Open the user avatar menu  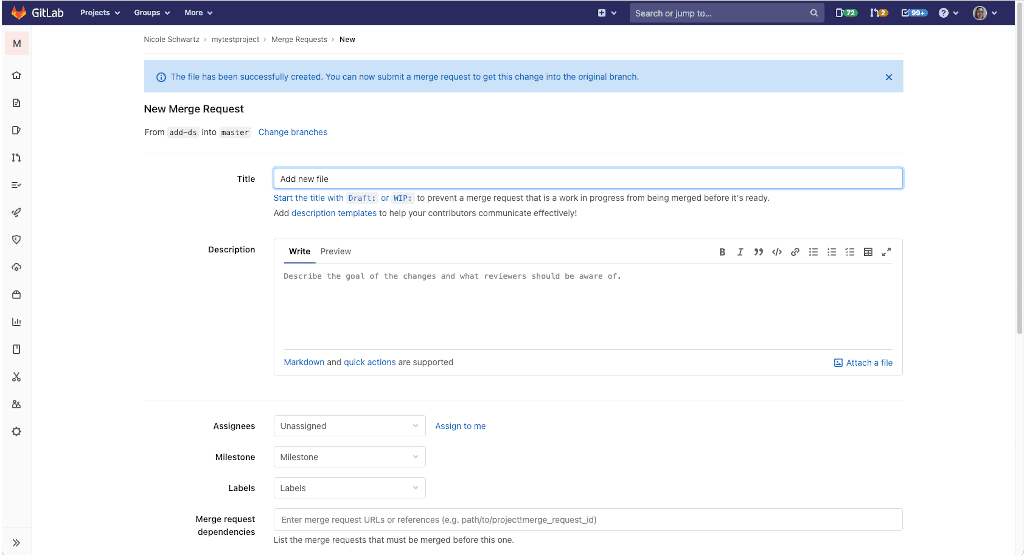click(985, 12)
